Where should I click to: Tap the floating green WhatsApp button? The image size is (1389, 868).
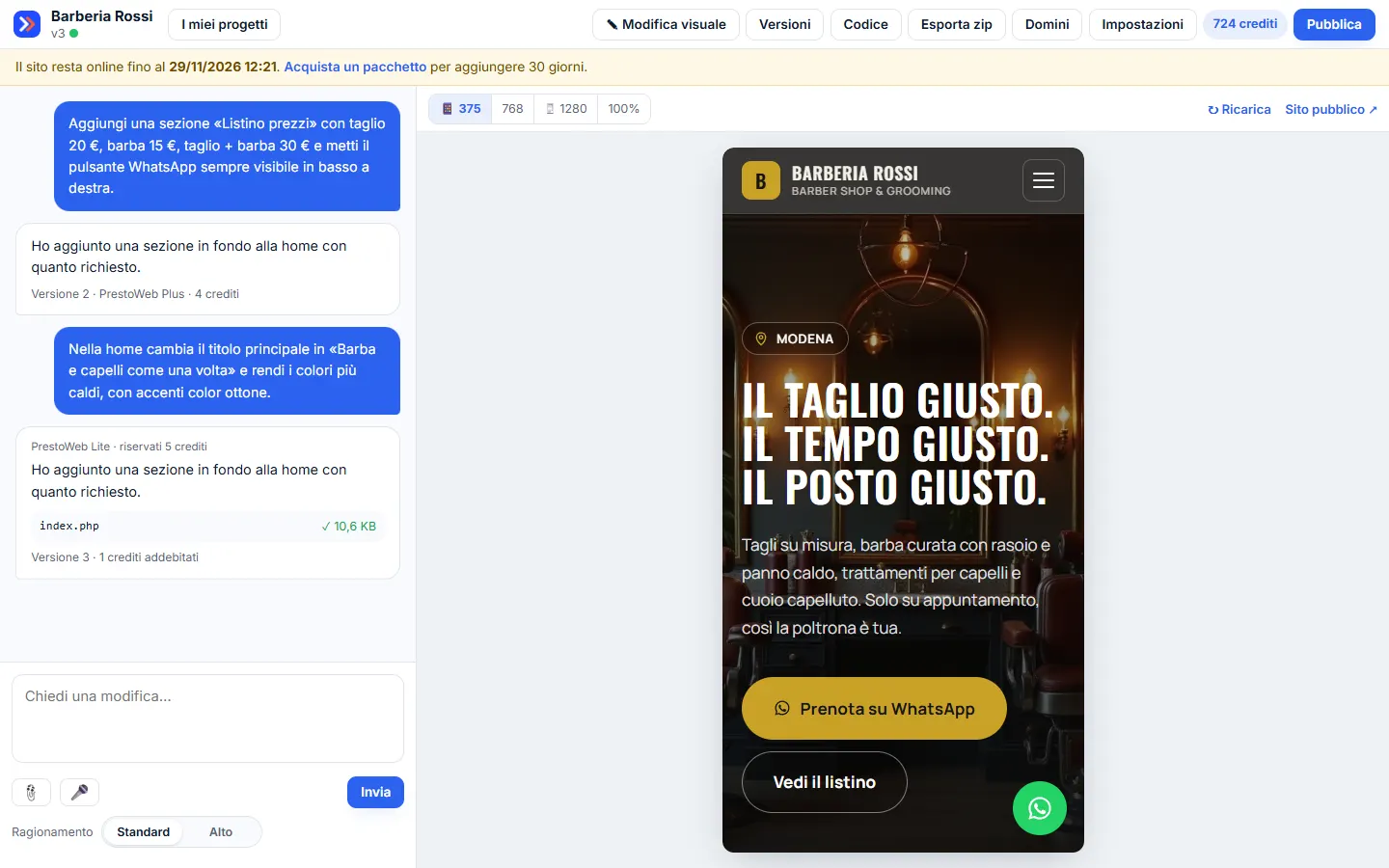pyautogui.click(x=1039, y=808)
